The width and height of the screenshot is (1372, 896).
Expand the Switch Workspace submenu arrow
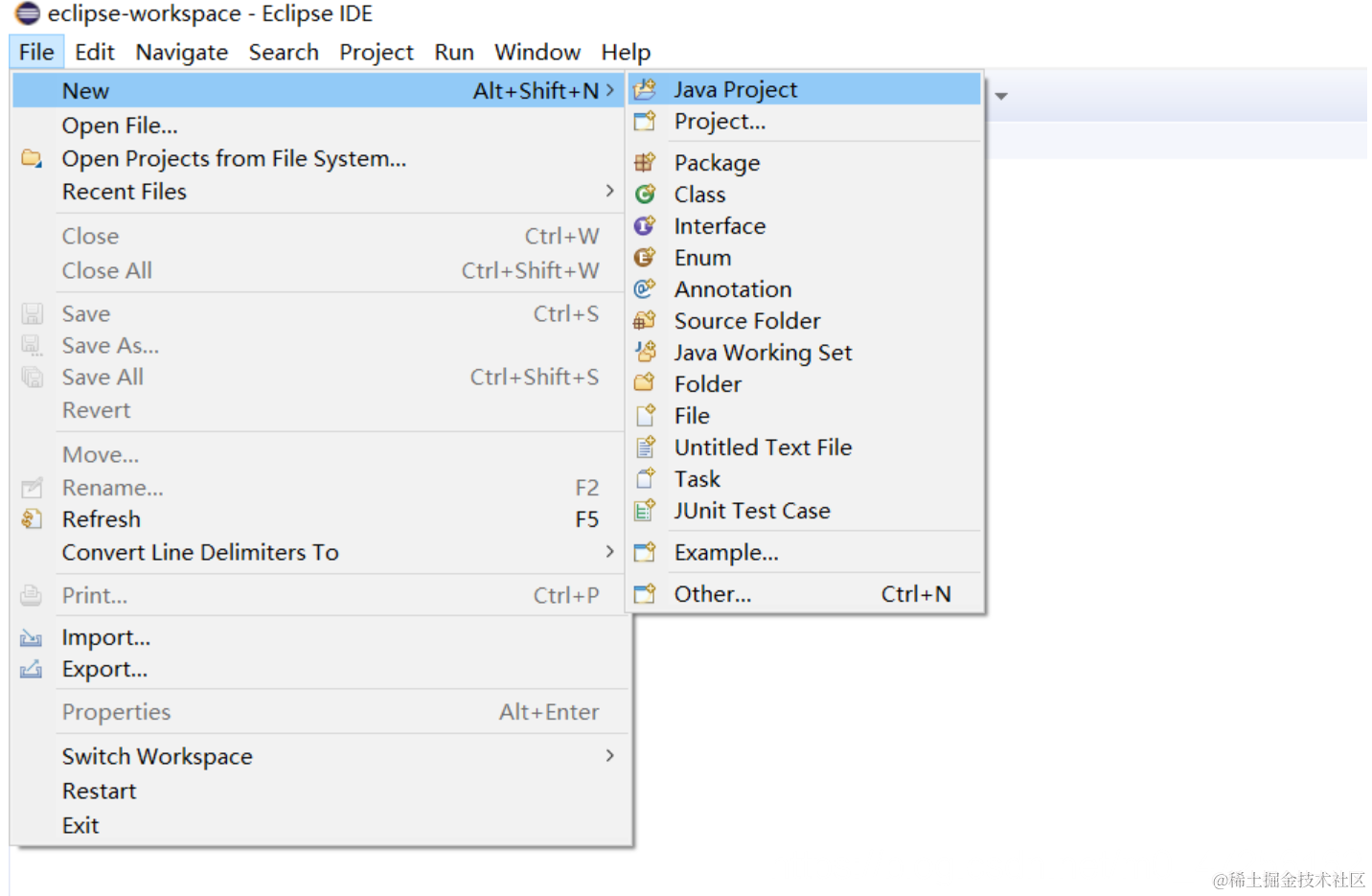point(609,755)
